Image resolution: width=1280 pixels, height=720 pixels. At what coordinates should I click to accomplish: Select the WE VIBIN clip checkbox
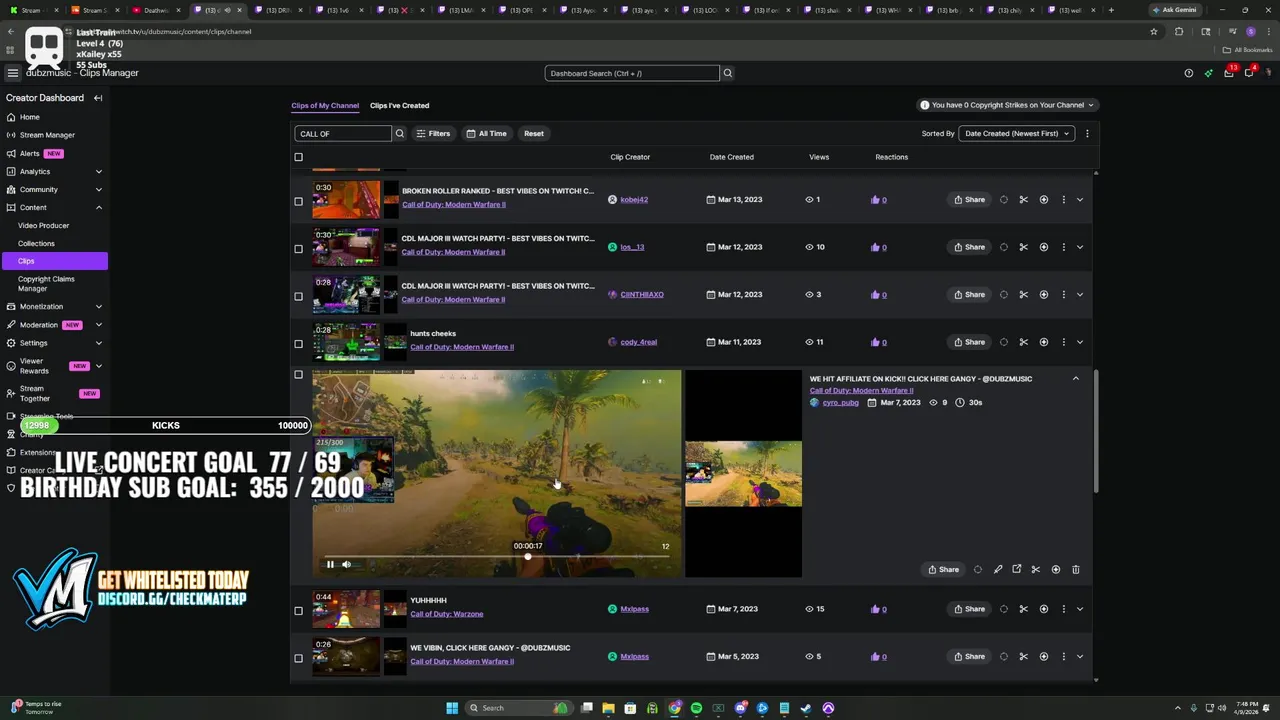298,658
